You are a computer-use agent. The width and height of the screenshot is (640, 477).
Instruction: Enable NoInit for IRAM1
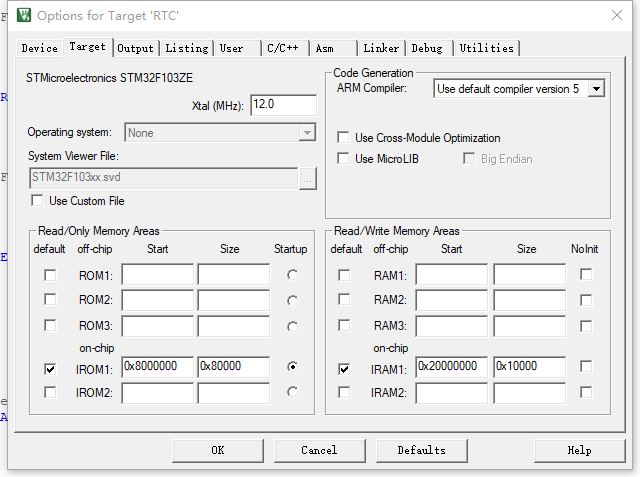(x=586, y=366)
